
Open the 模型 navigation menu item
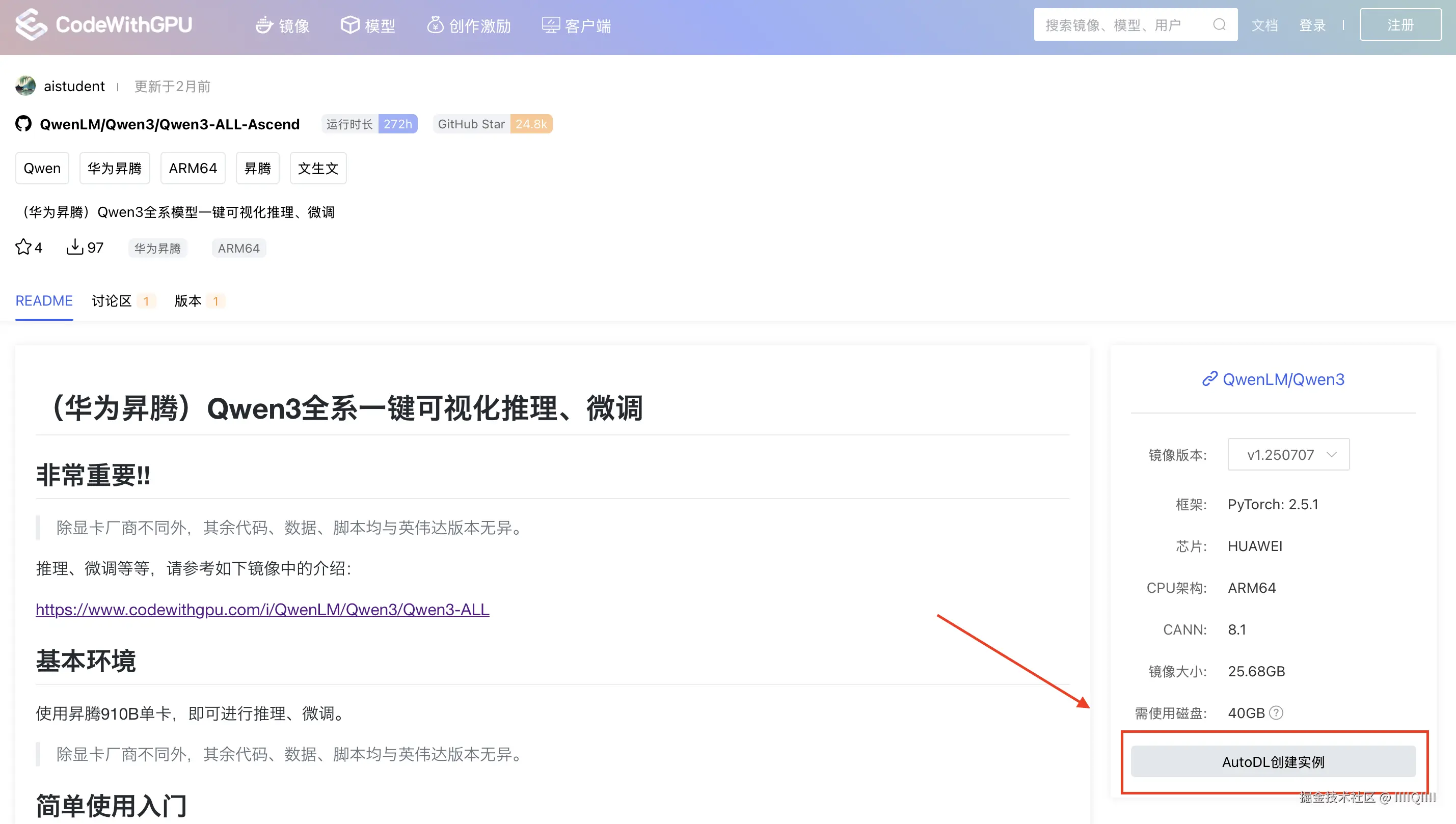(368, 25)
